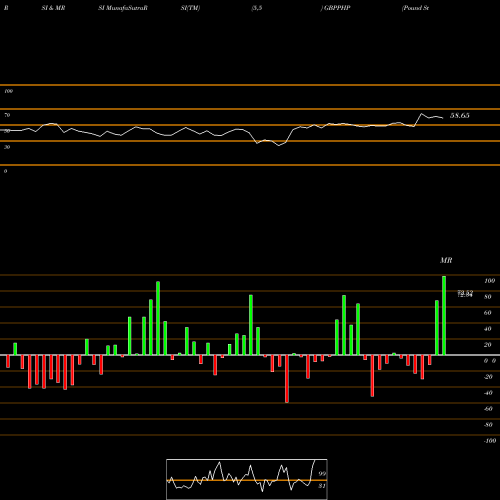This screenshot has width=500, height=500.
Task: Click the MR axis label -100
Action: click(490, 441)
